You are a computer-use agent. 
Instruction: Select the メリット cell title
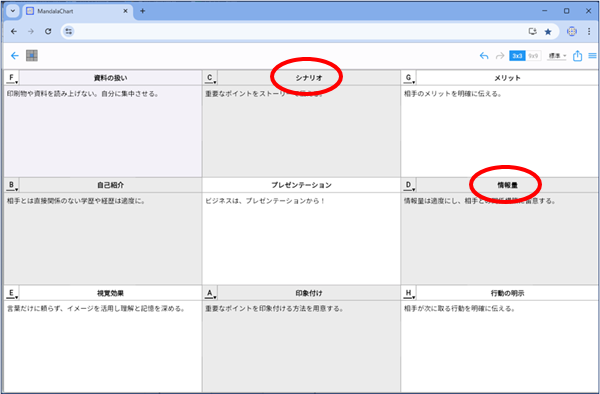click(507, 78)
